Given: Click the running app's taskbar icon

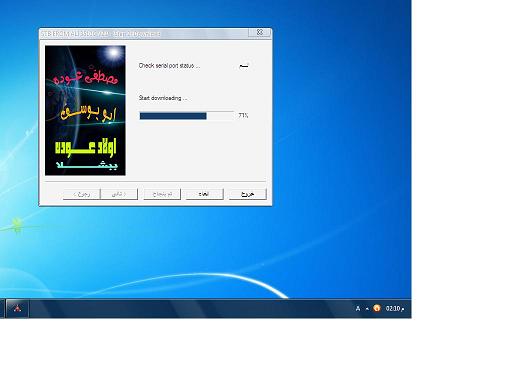Looking at the screenshot, I should coord(17,309).
